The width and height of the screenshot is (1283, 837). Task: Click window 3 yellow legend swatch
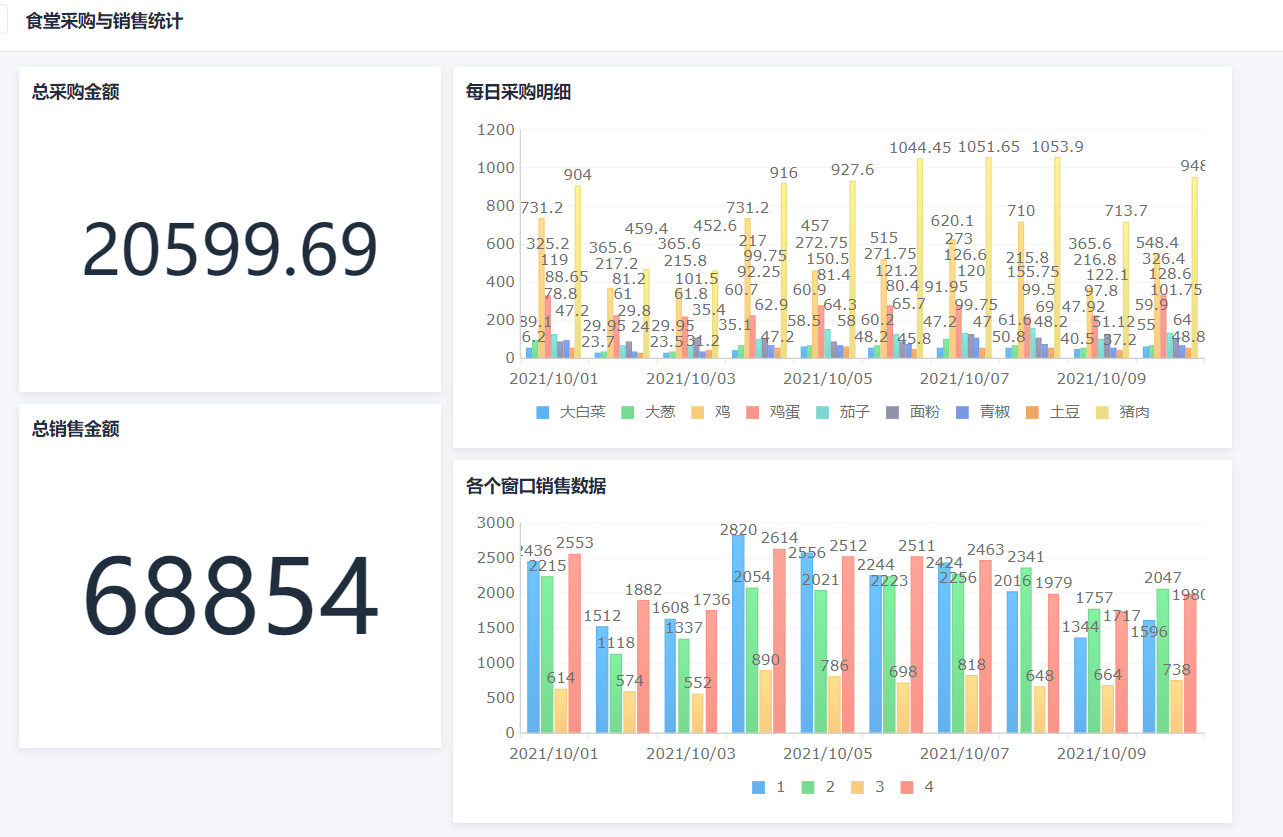(858, 787)
